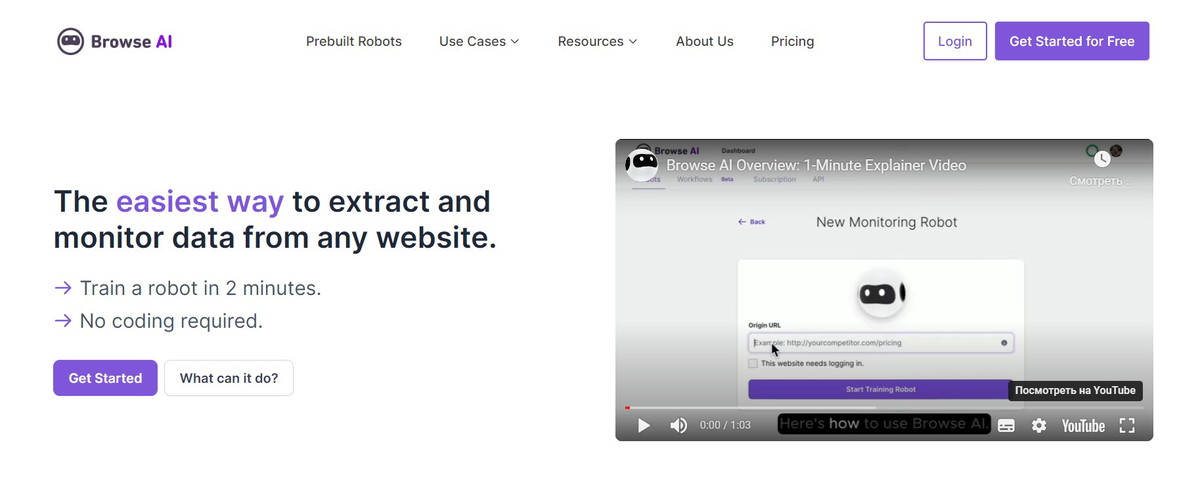
Task: Mute the video volume speaker icon
Action: pos(679,426)
